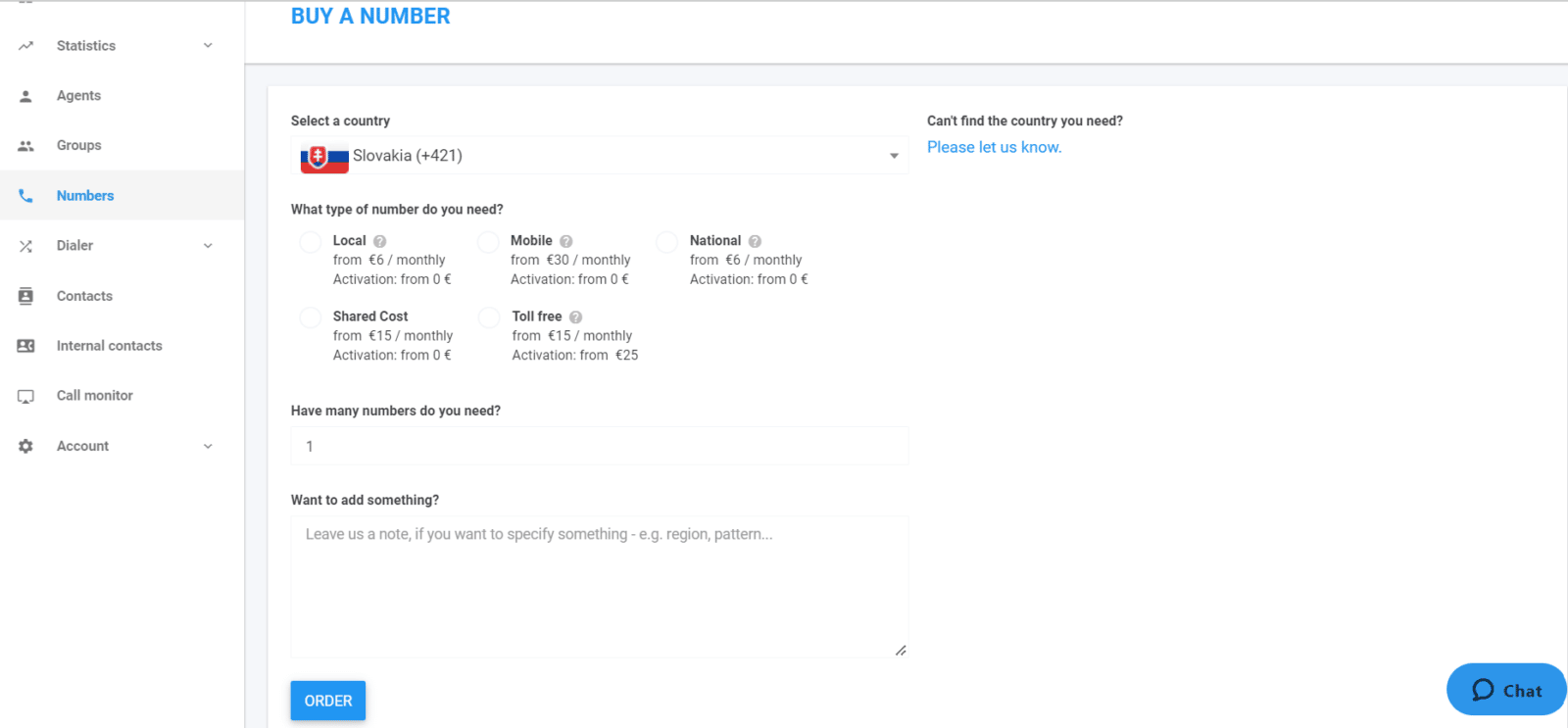Click the Please let us know link
The width and height of the screenshot is (1568, 728).
pos(993,146)
